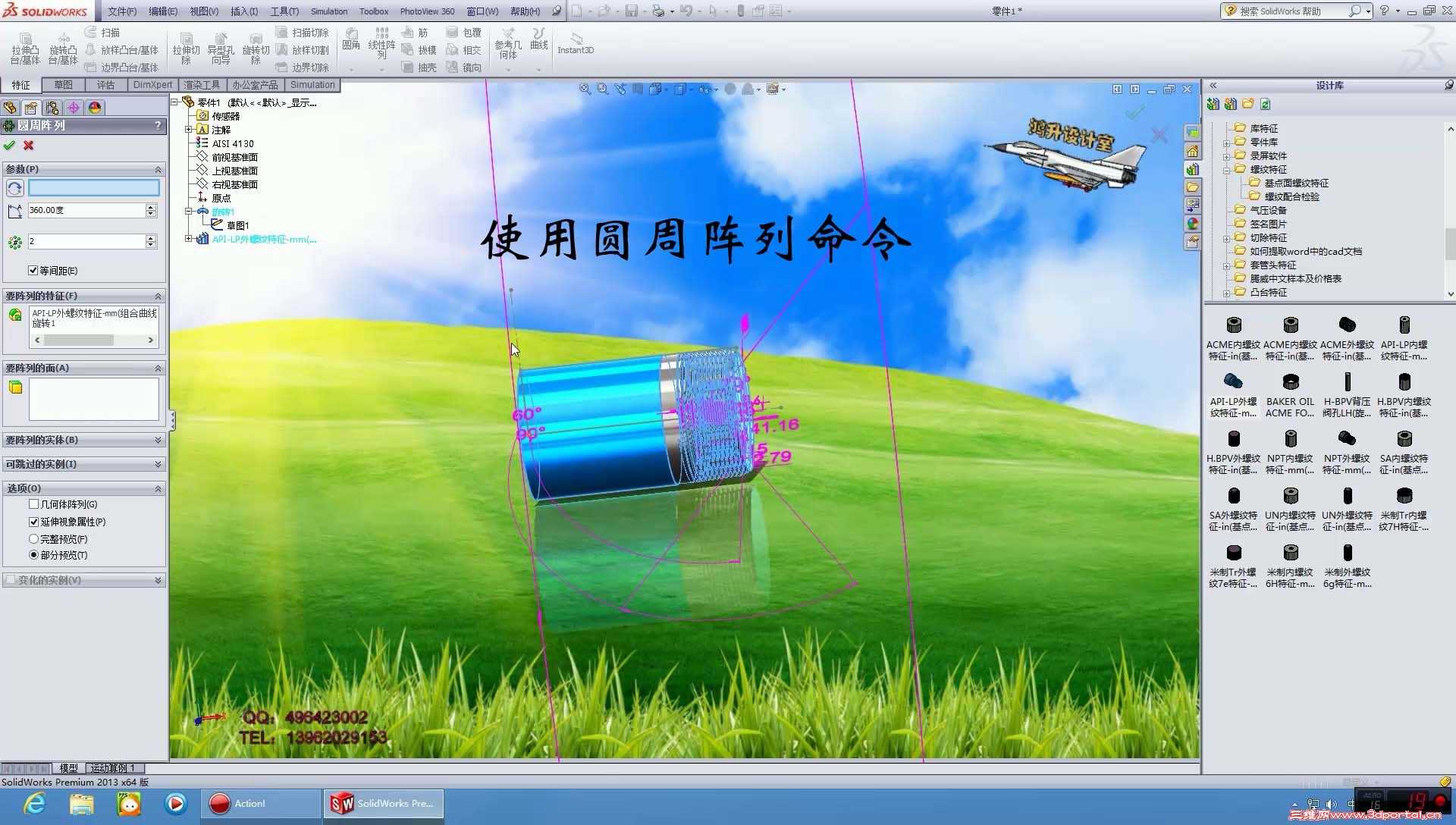Select the 曲线 curves tool
This screenshot has width=1456, height=825.
coord(539,39)
